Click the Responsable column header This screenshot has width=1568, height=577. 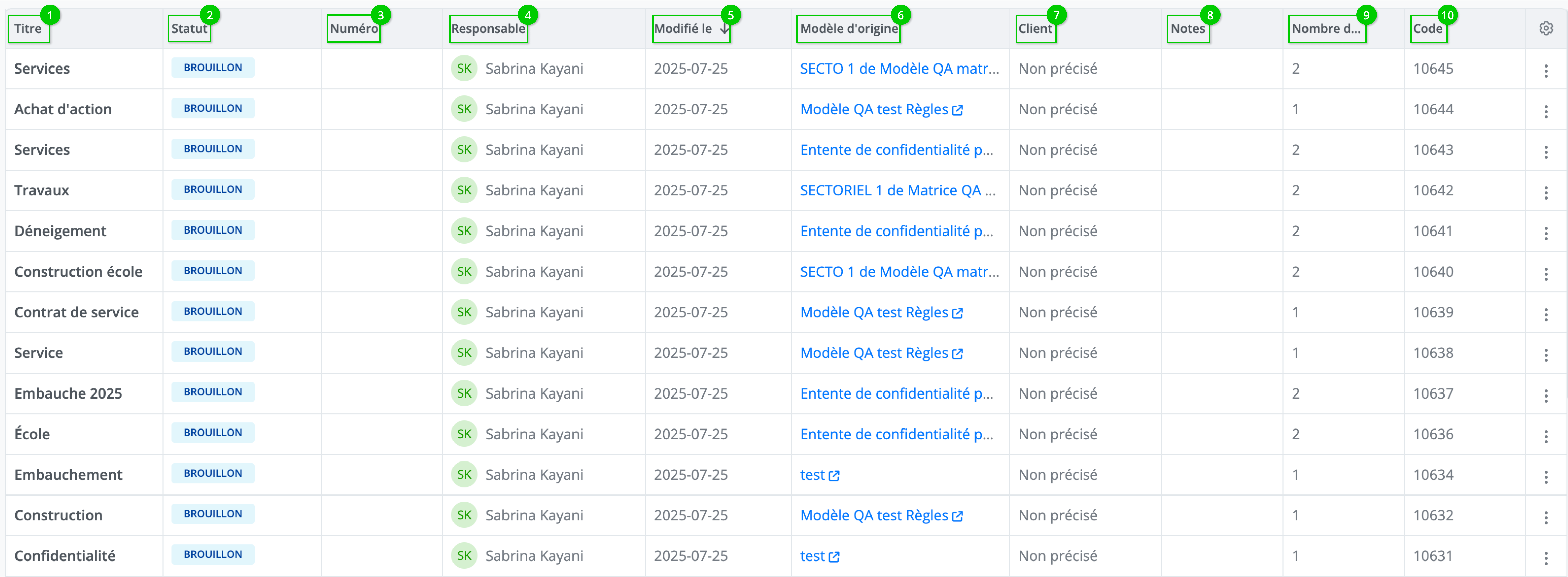[x=487, y=29]
